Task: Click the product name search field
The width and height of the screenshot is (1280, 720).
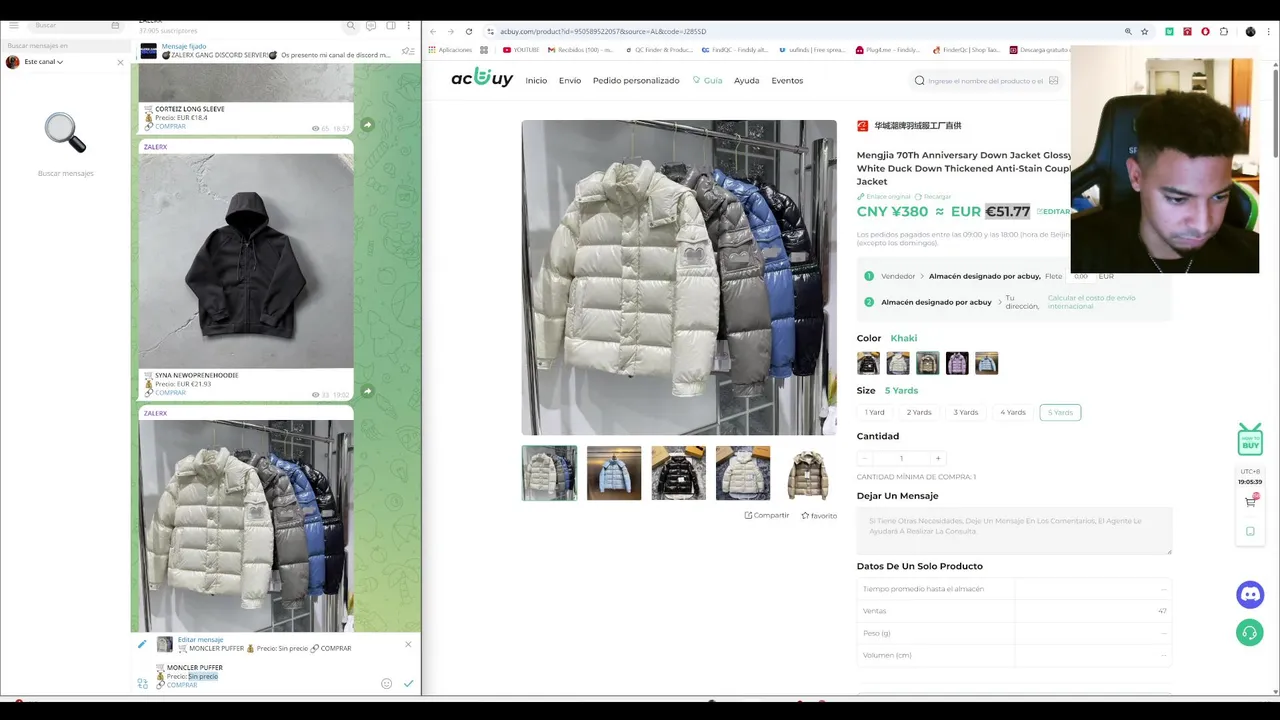Action: 985,81
